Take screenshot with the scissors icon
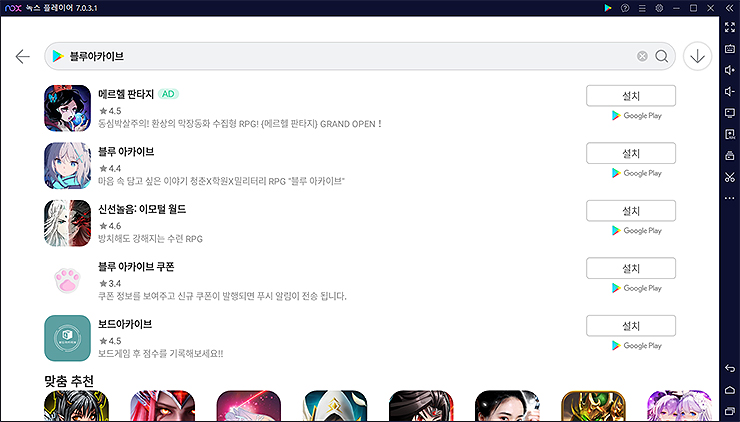 coord(730,177)
